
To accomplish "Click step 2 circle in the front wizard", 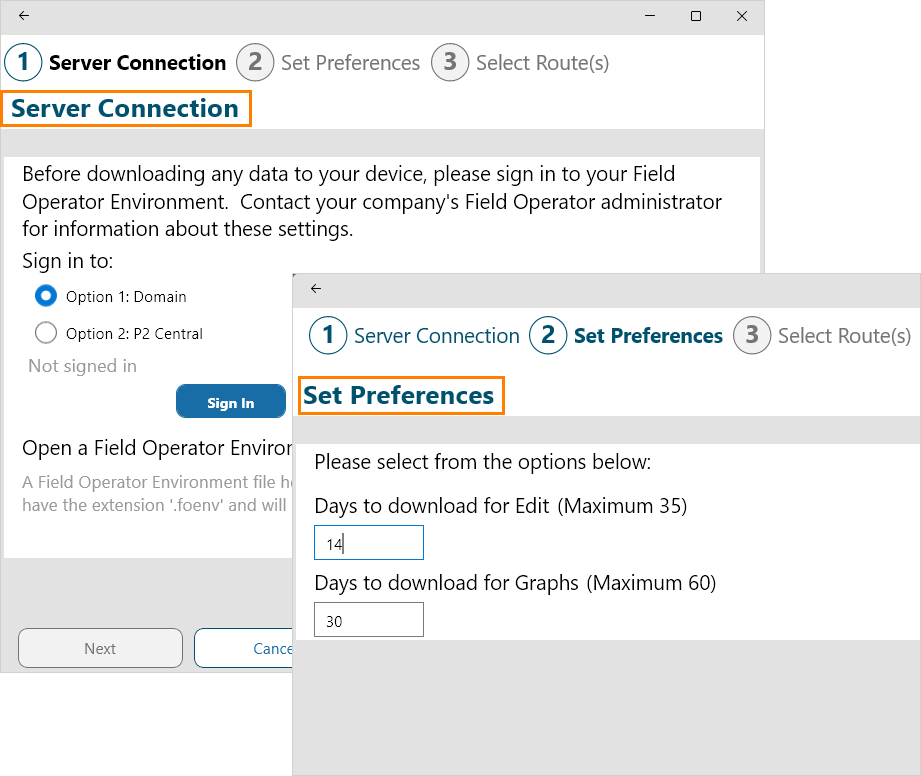I will pyautogui.click(x=548, y=336).
